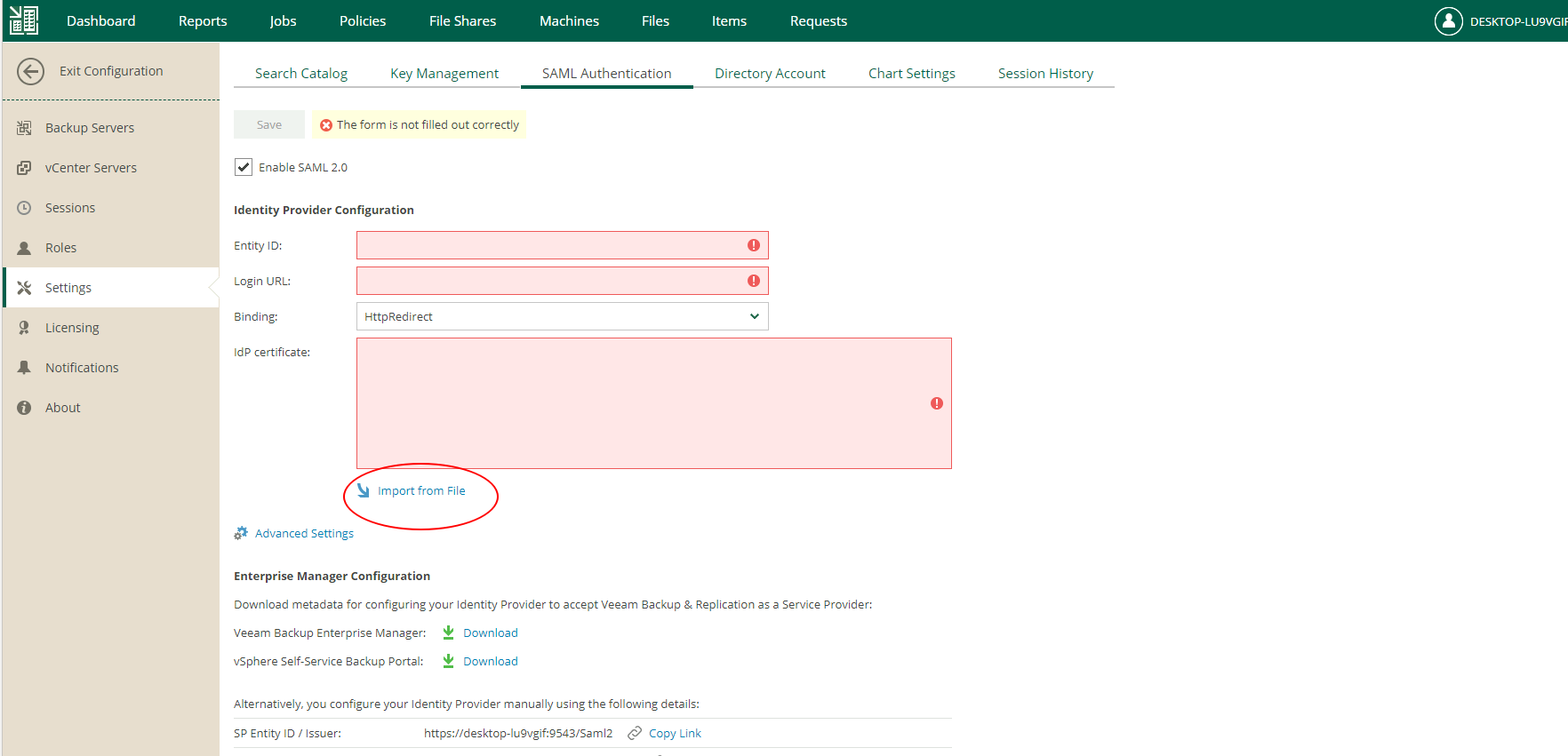Screen dimensions: 1568x756
Task: Select the SAML Authentication tab
Action: pos(606,73)
